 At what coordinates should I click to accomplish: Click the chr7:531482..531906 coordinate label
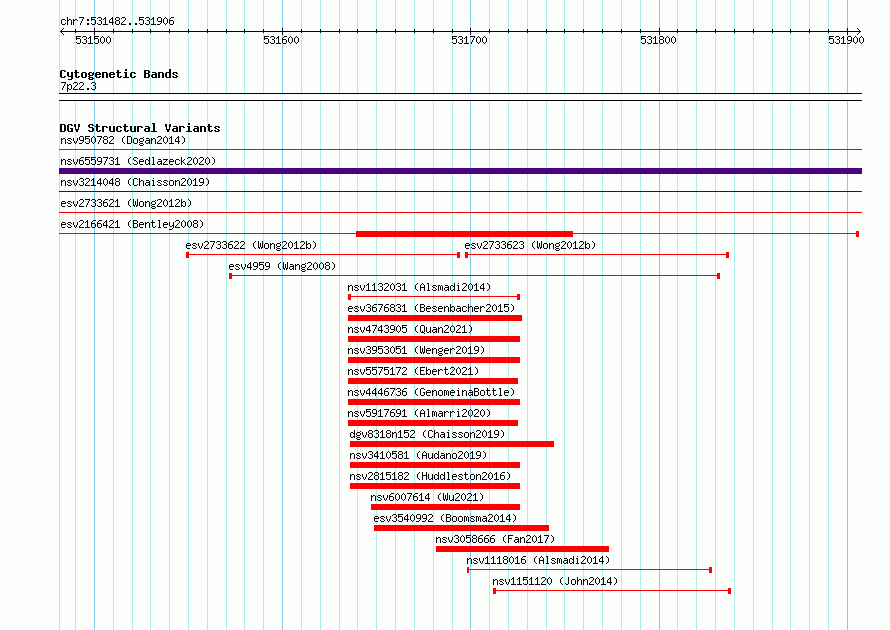tap(117, 21)
